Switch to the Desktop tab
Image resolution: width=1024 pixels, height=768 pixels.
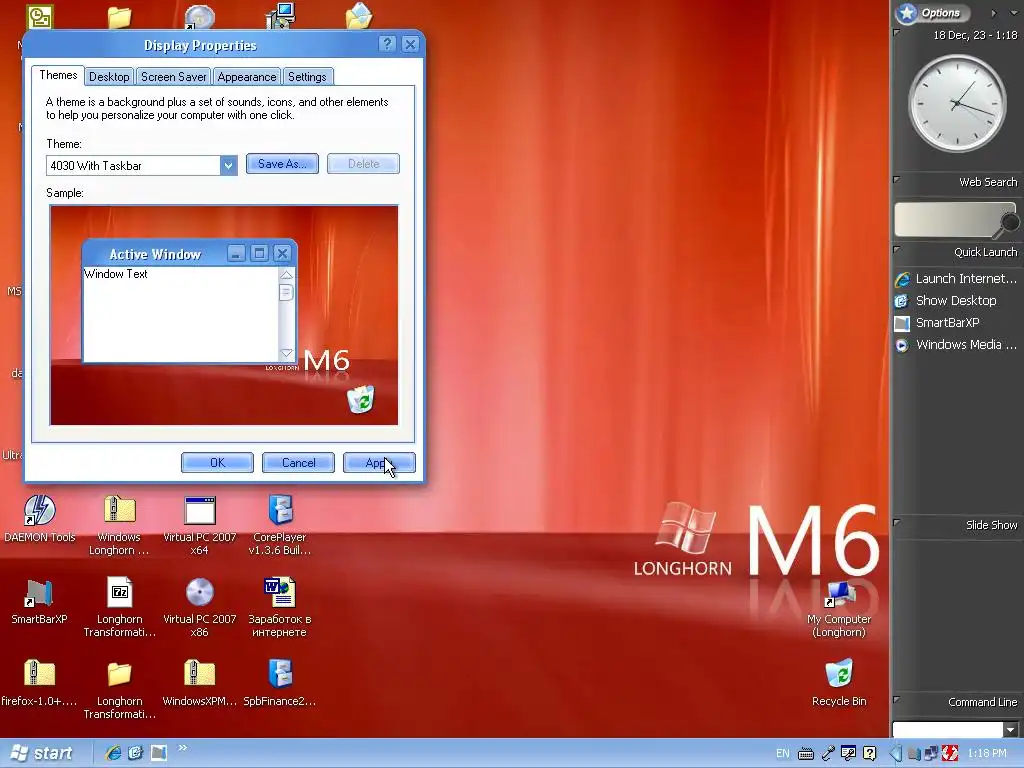109,76
